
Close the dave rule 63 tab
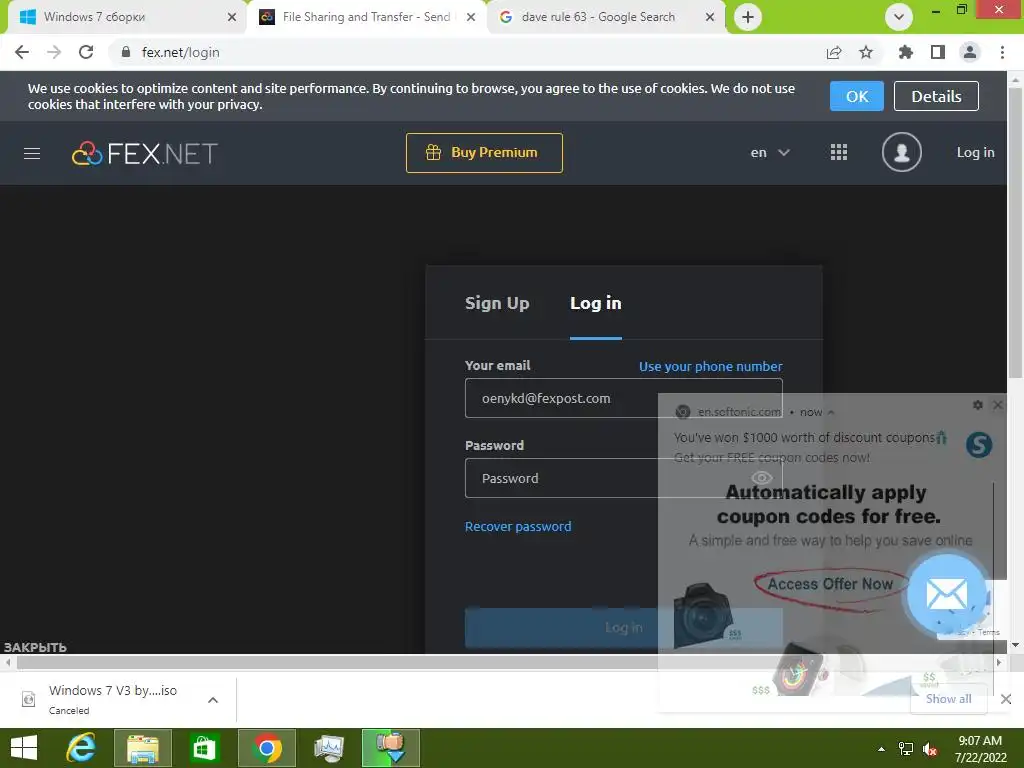point(710,17)
